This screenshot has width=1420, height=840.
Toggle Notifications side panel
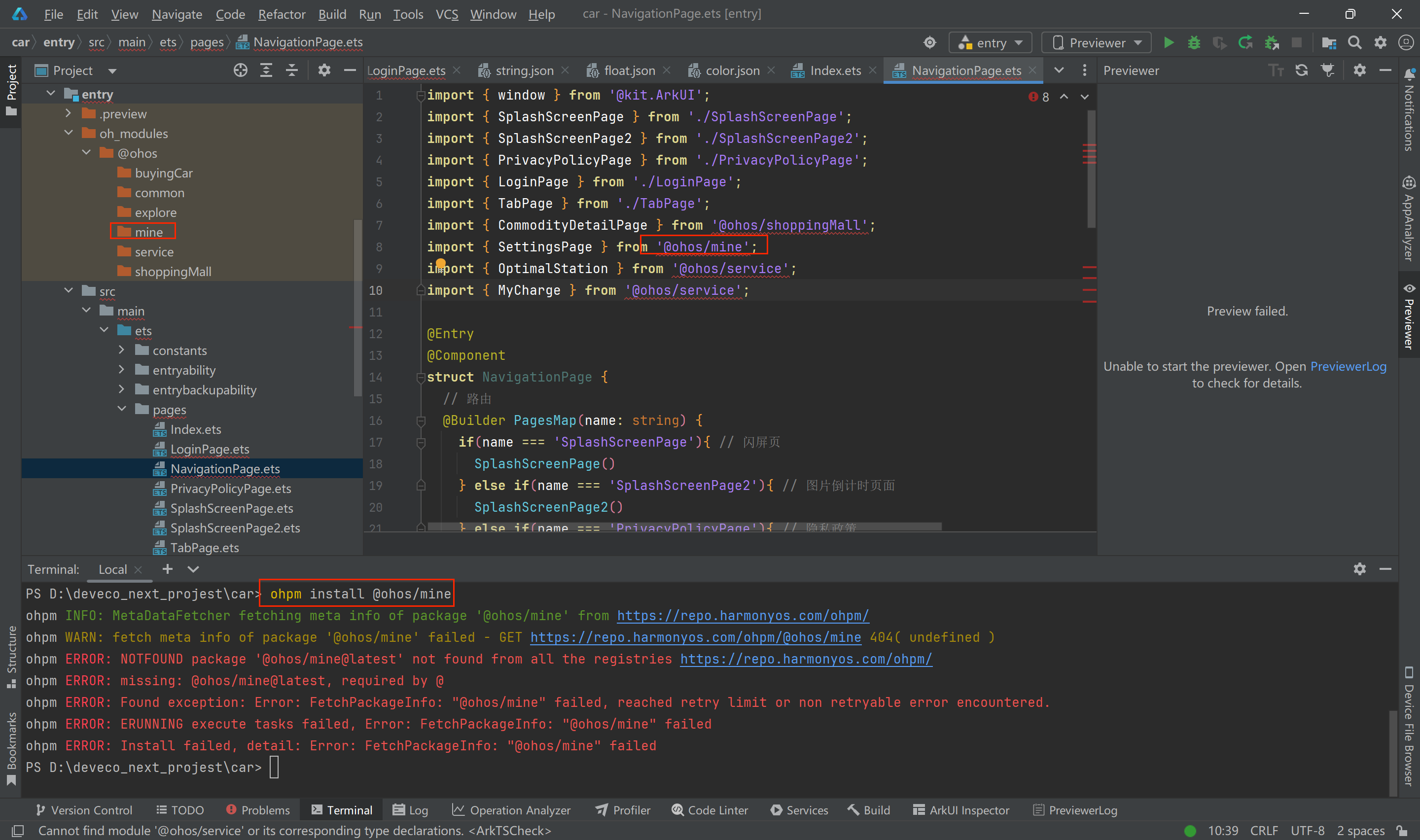[1409, 109]
